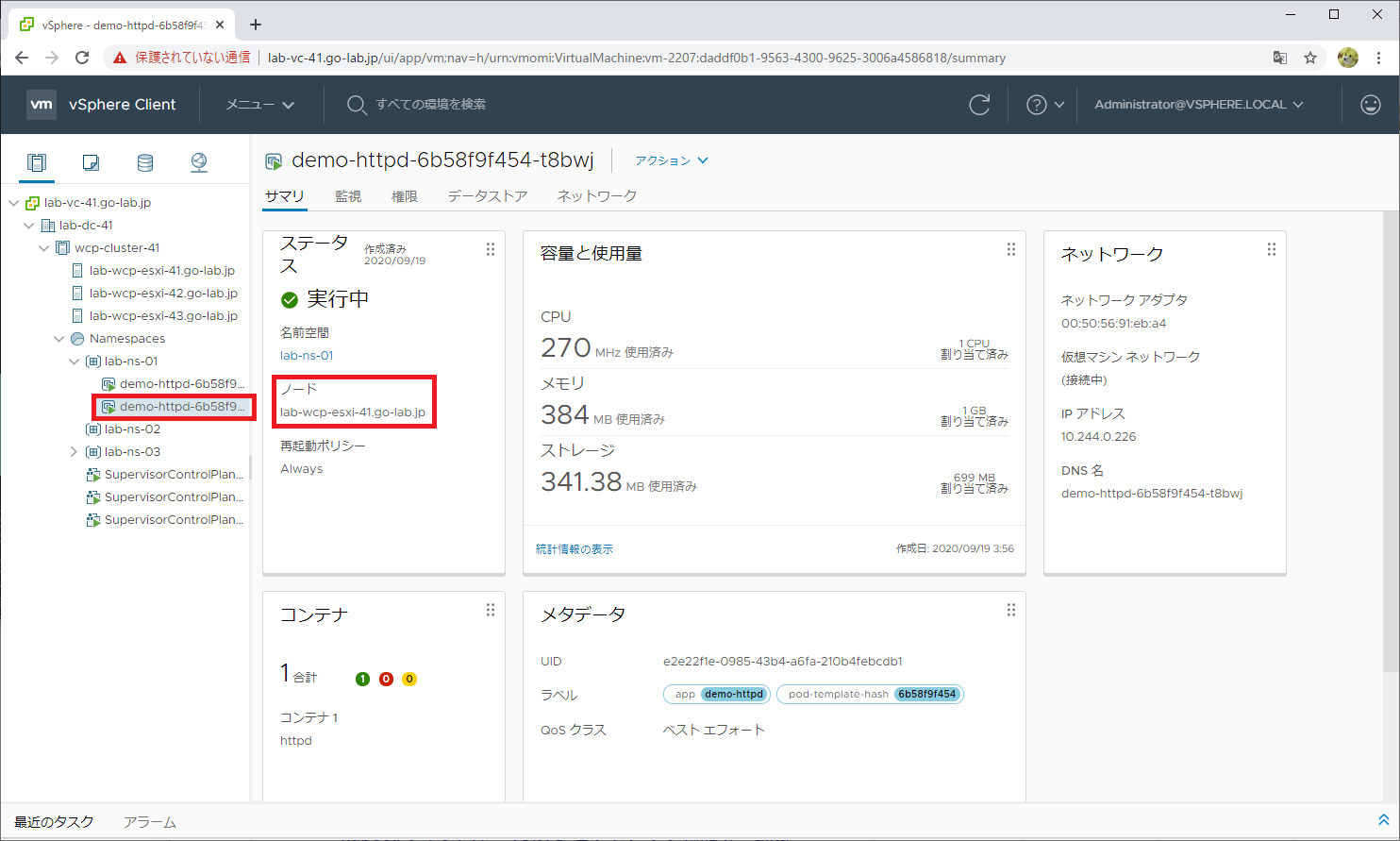Go back in browser history
This screenshot has height=841, width=1400.
tap(22, 58)
